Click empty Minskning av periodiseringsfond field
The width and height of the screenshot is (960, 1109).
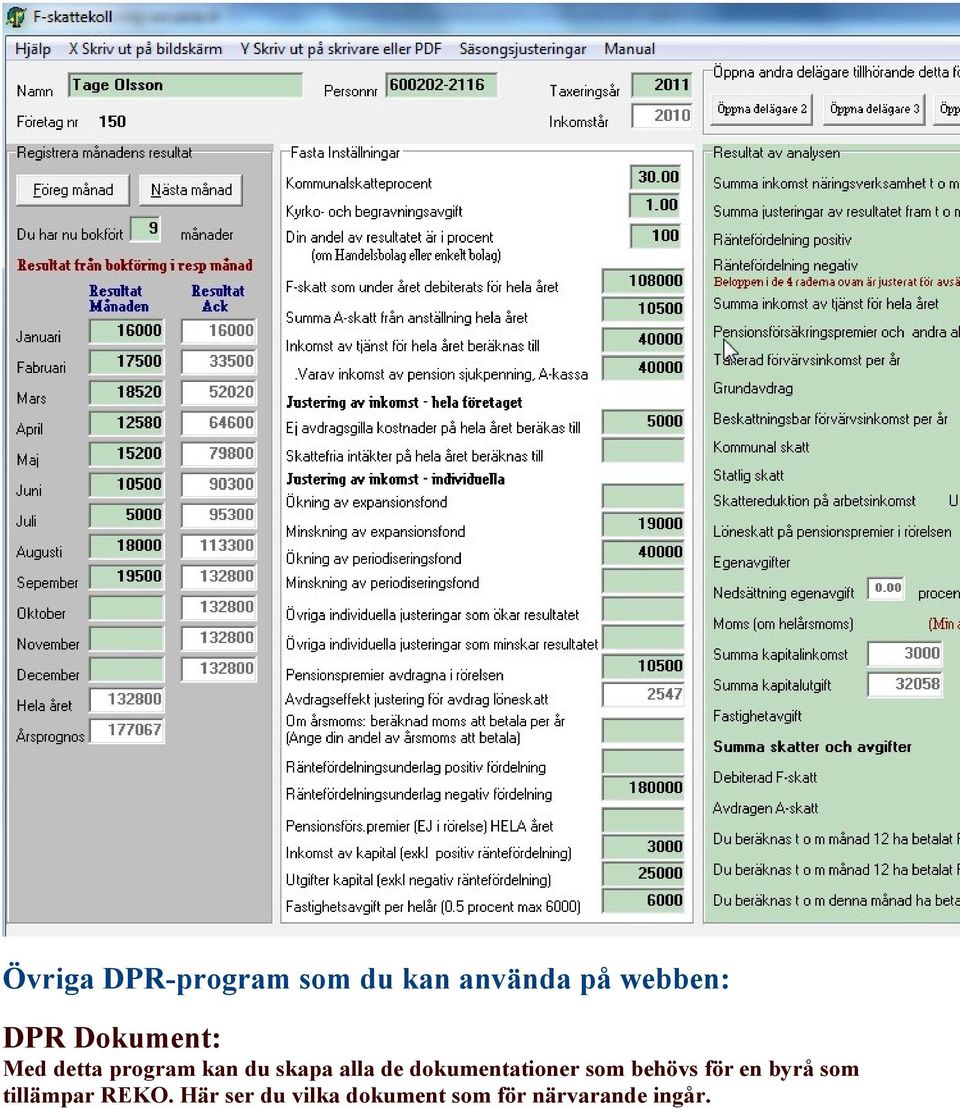643,581
